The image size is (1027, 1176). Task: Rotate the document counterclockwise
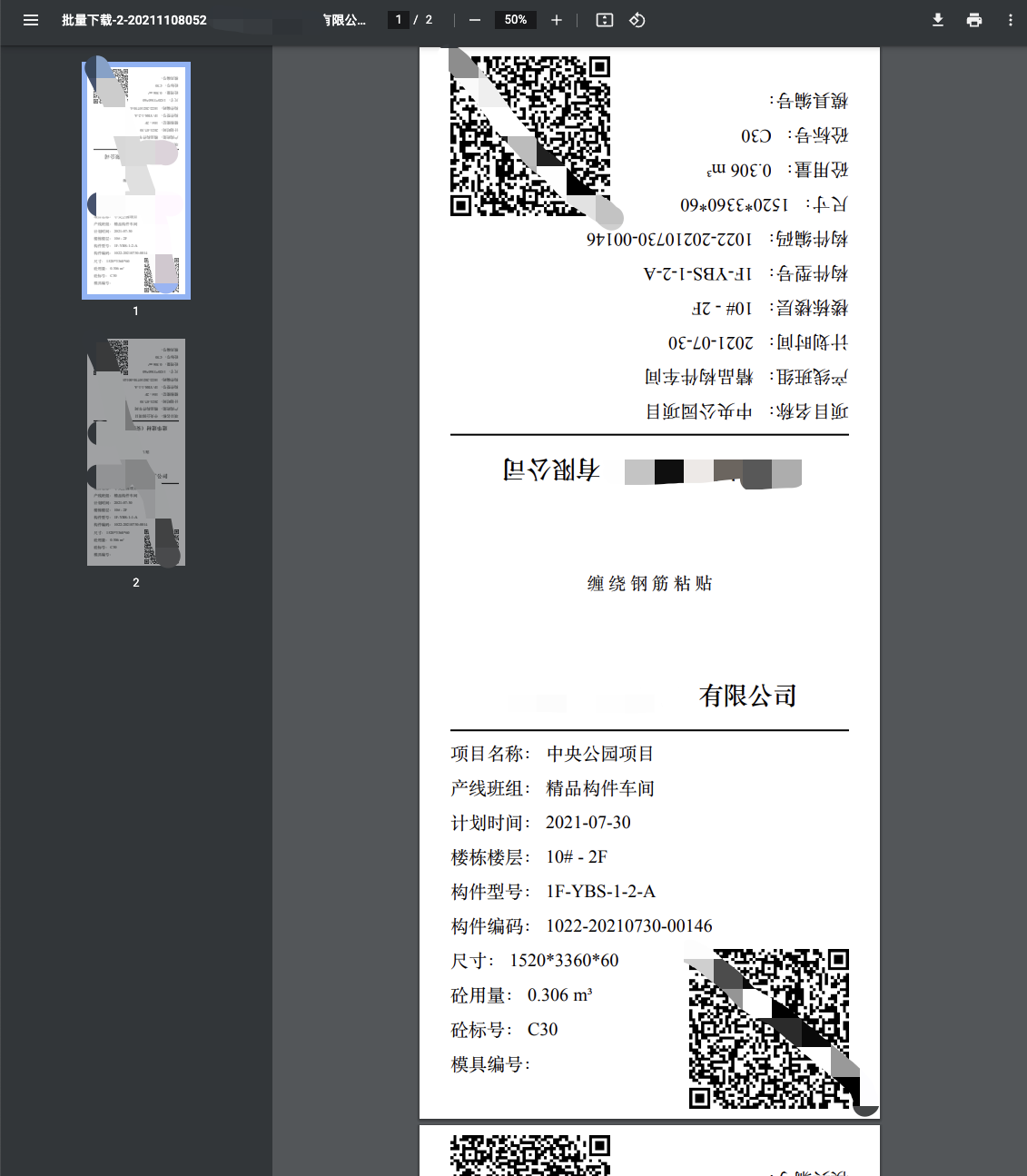coord(637,20)
